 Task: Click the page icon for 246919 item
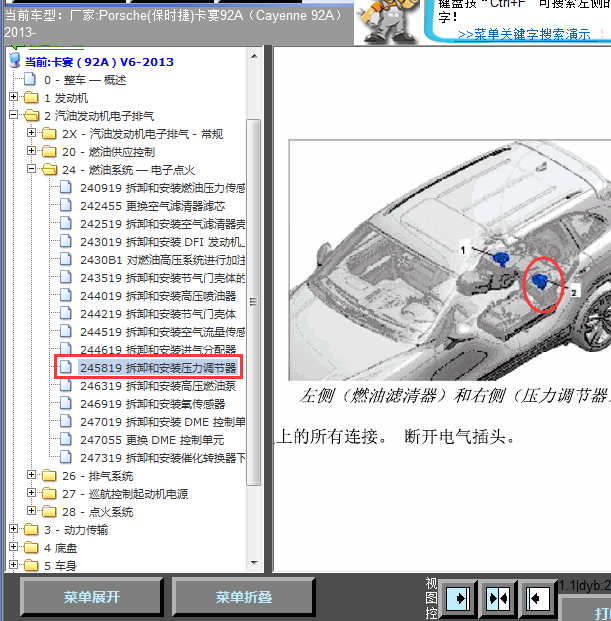click(66, 403)
